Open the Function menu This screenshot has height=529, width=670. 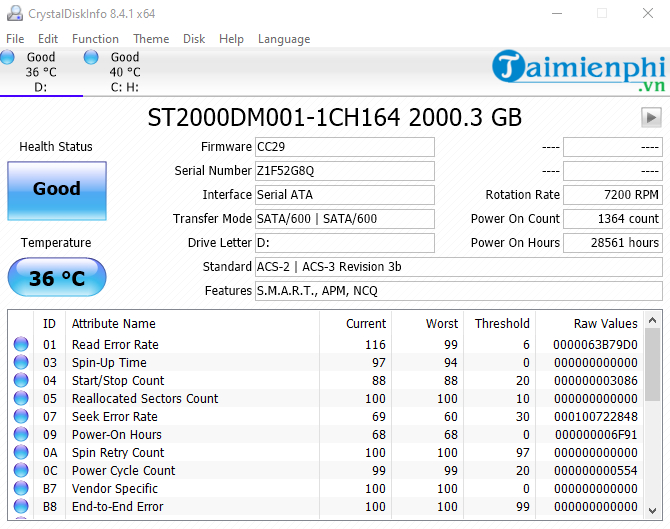95,39
